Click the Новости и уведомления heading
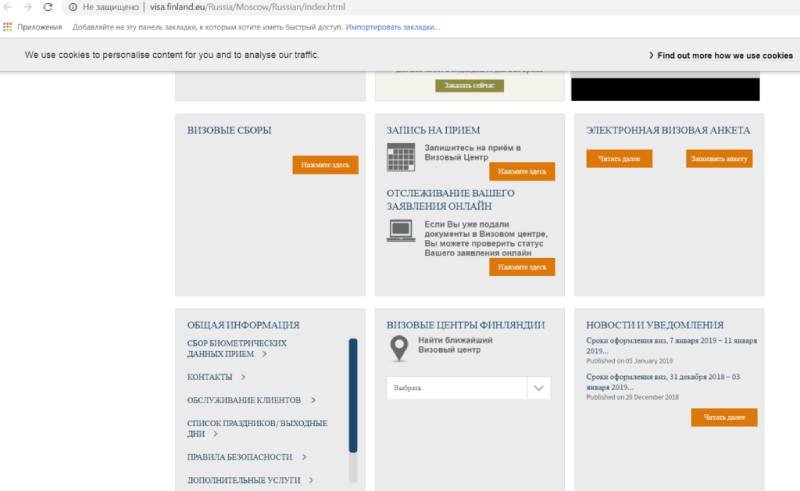 pos(655,325)
